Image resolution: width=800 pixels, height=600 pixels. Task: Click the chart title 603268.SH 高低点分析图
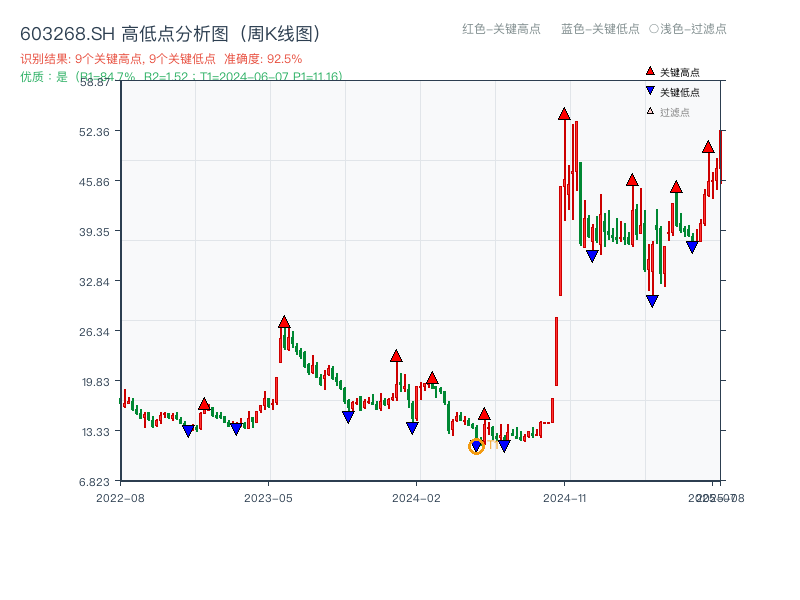tap(170, 34)
